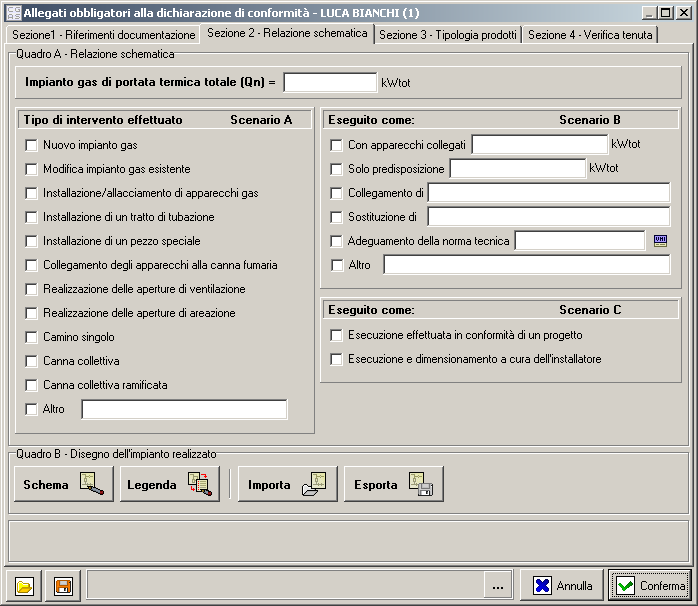The height and width of the screenshot is (606, 698).
Task: Click the Con apparecchi collegati kWtot field
Action: 540,144
